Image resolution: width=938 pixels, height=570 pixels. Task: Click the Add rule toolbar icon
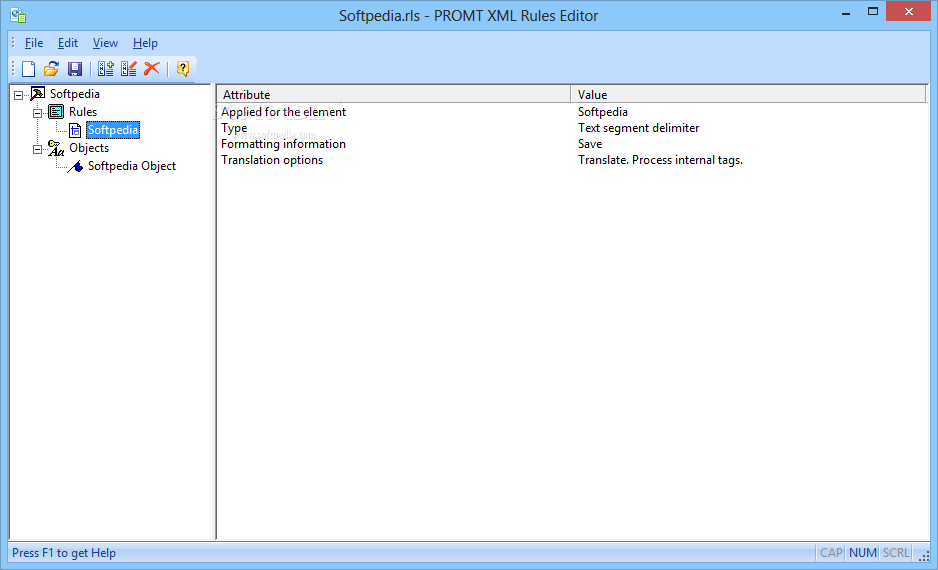click(106, 69)
